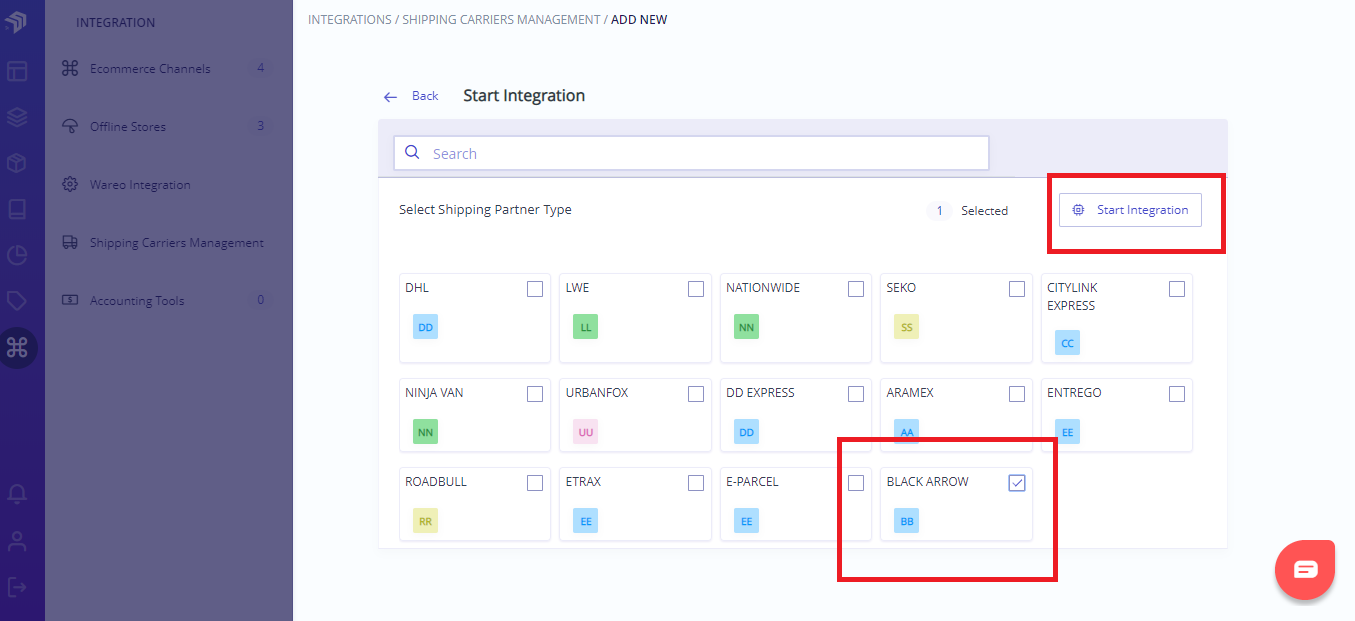Open the dashboard layout icon in the sidebar
Image resolution: width=1355 pixels, height=621 pixels.
point(16,71)
